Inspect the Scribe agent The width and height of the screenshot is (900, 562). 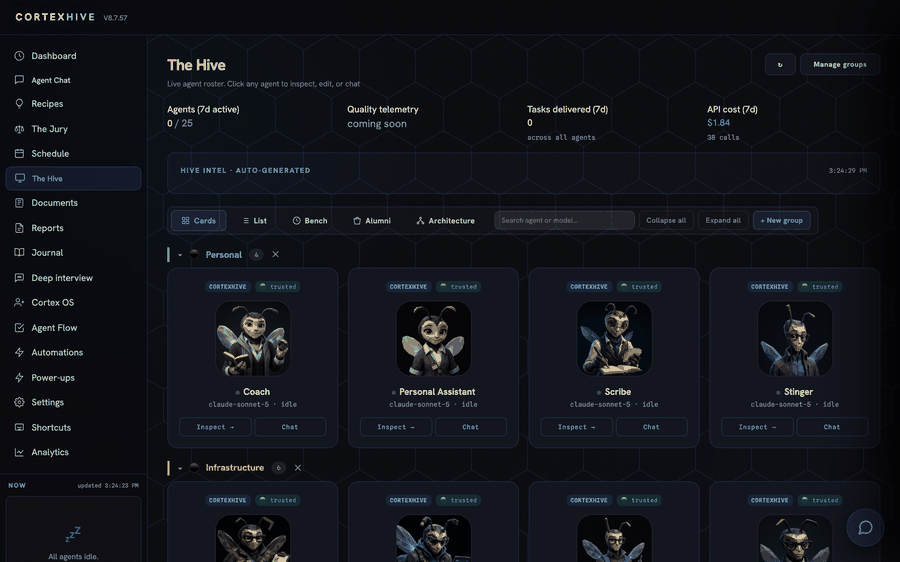coord(577,427)
